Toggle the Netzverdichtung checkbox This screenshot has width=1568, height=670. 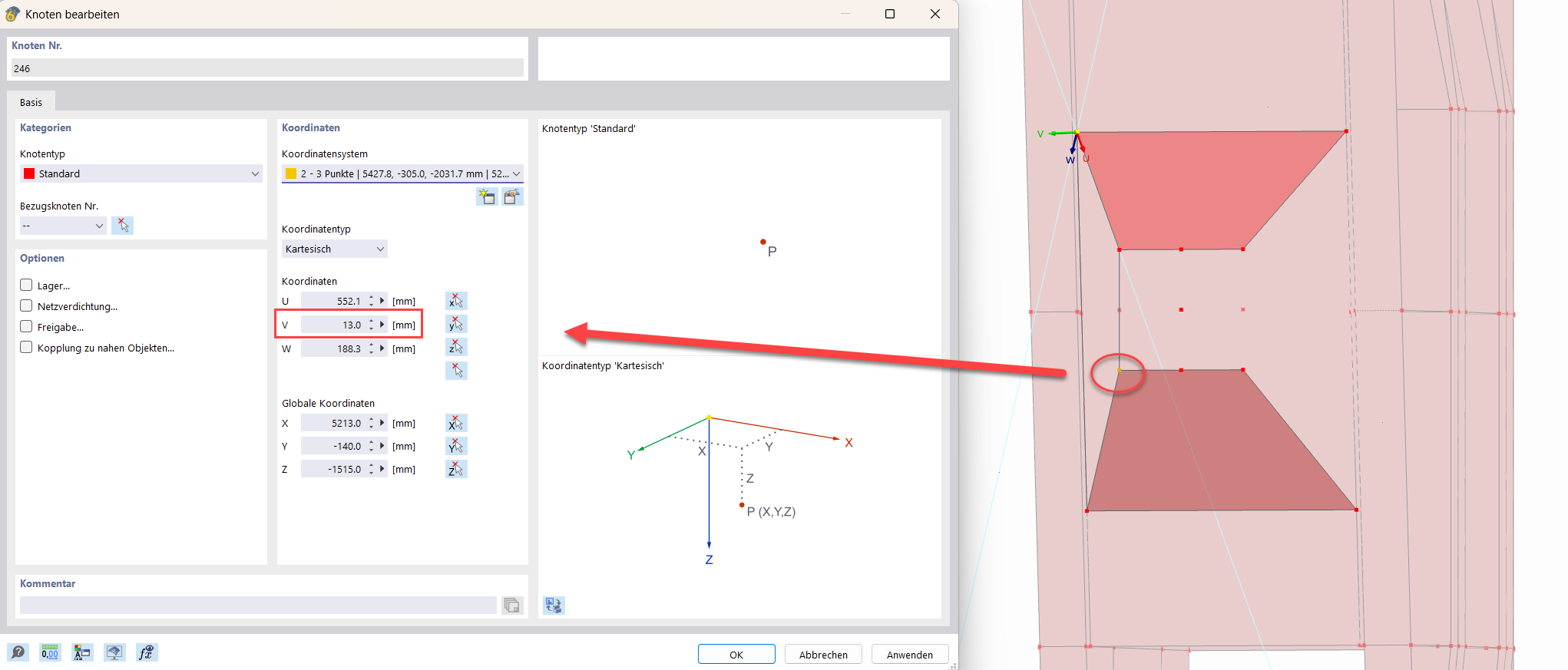point(27,306)
